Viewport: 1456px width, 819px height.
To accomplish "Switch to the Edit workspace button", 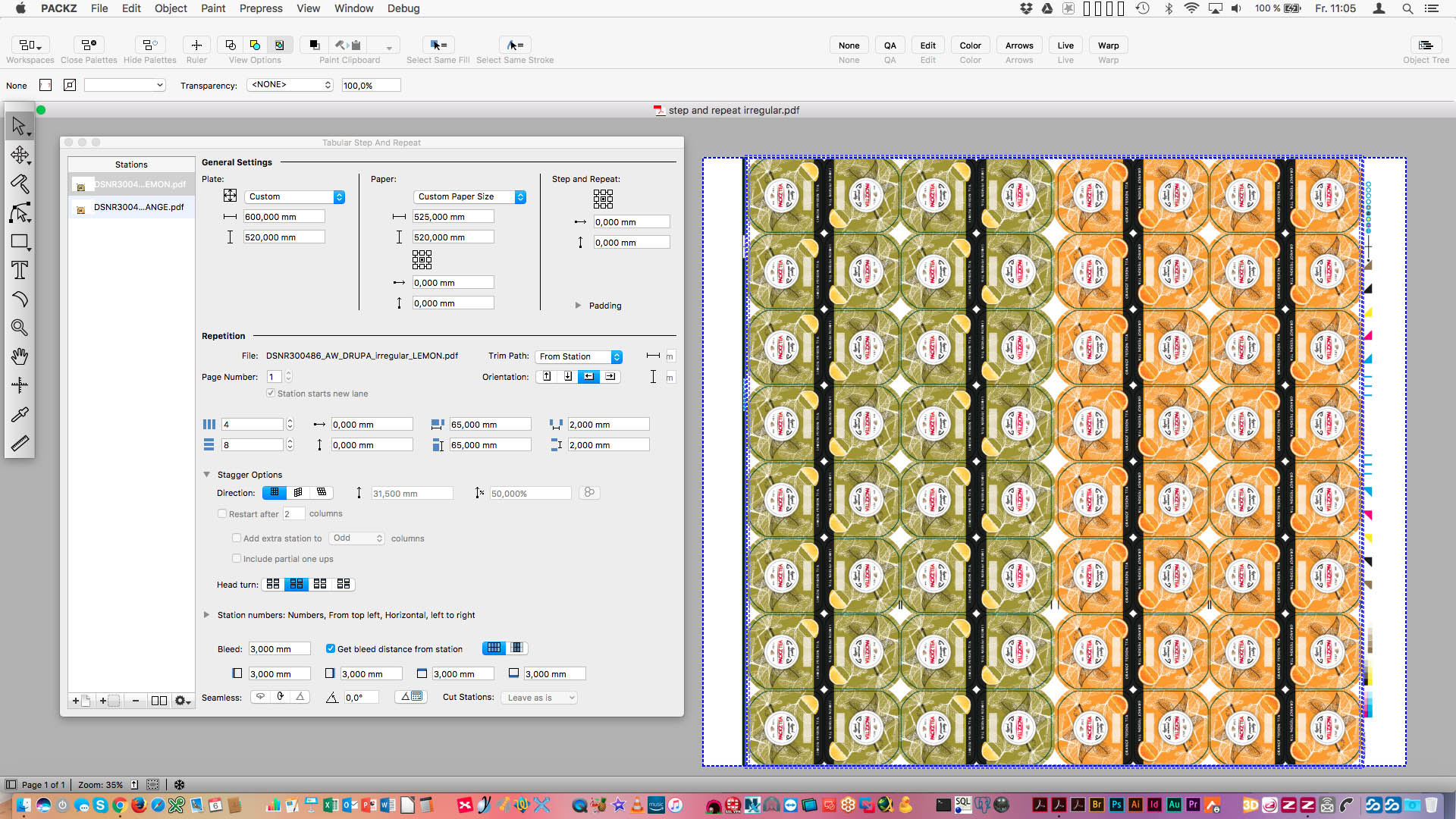I will [927, 45].
